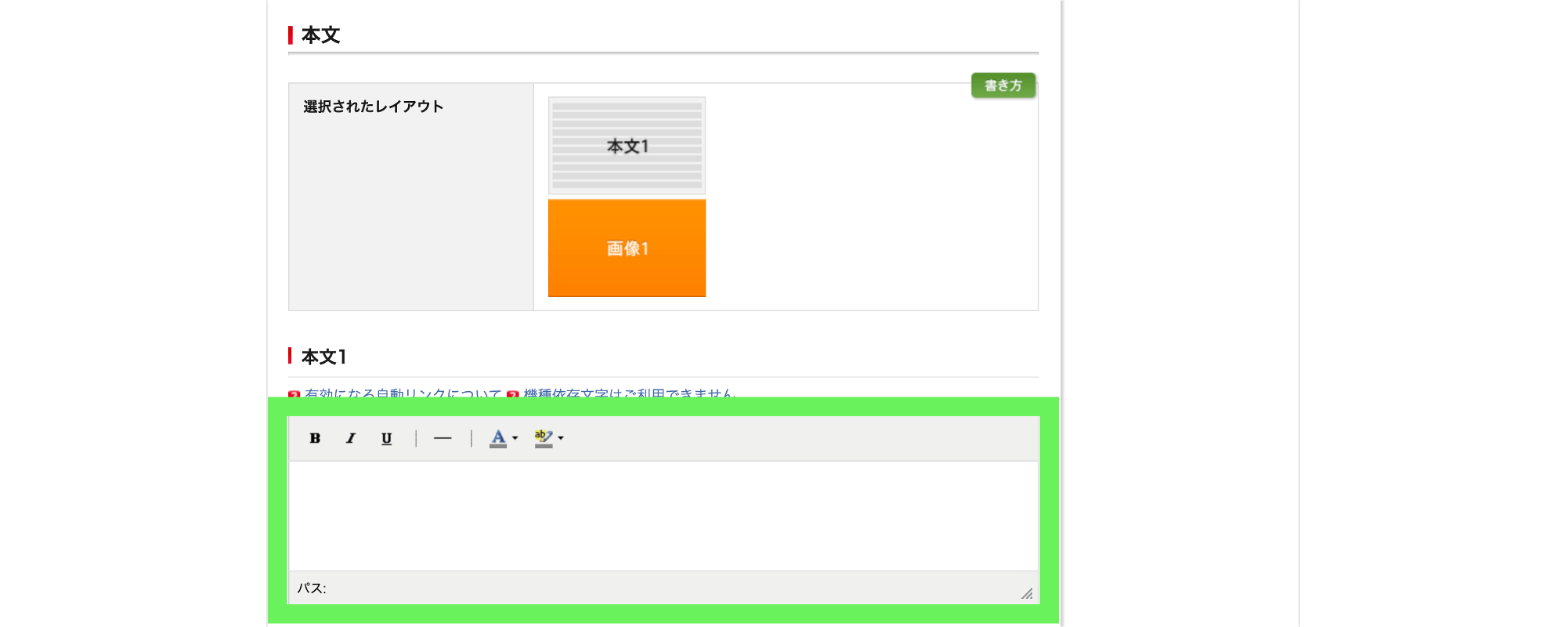Click the 本文1 section heading
Viewport: 1568px width, 627px height.
323,357
